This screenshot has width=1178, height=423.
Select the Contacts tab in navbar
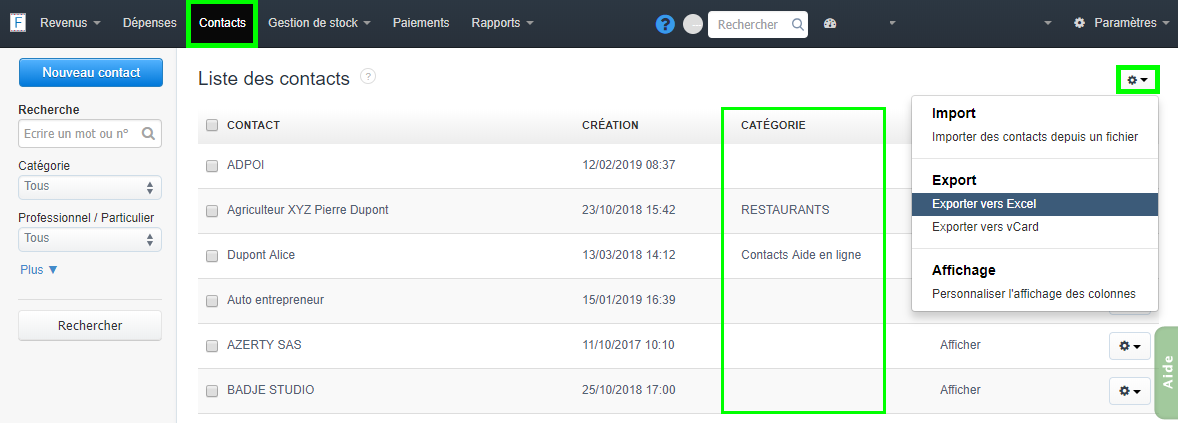[222, 23]
